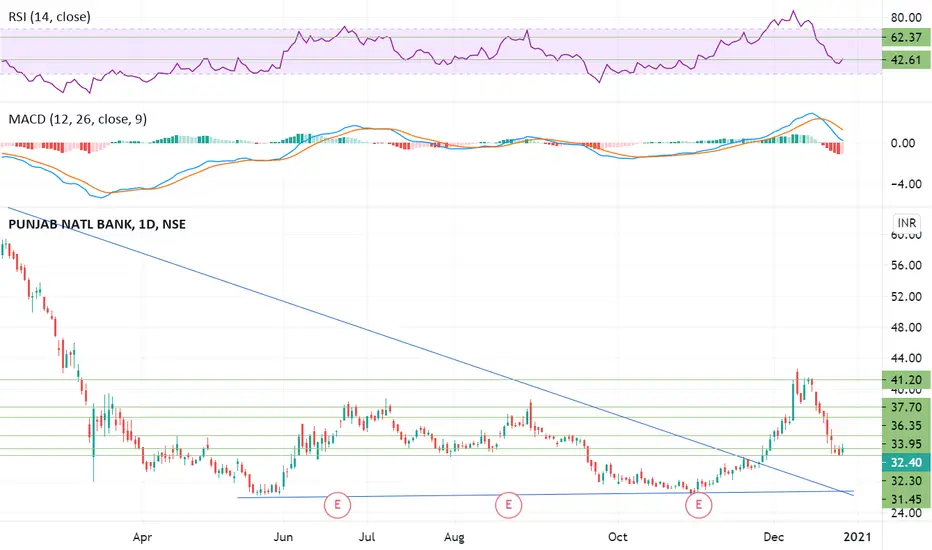Screen dimensions: 932x550
Task: Click the MACD scale value −4.00
Action: pyautogui.click(x=906, y=184)
